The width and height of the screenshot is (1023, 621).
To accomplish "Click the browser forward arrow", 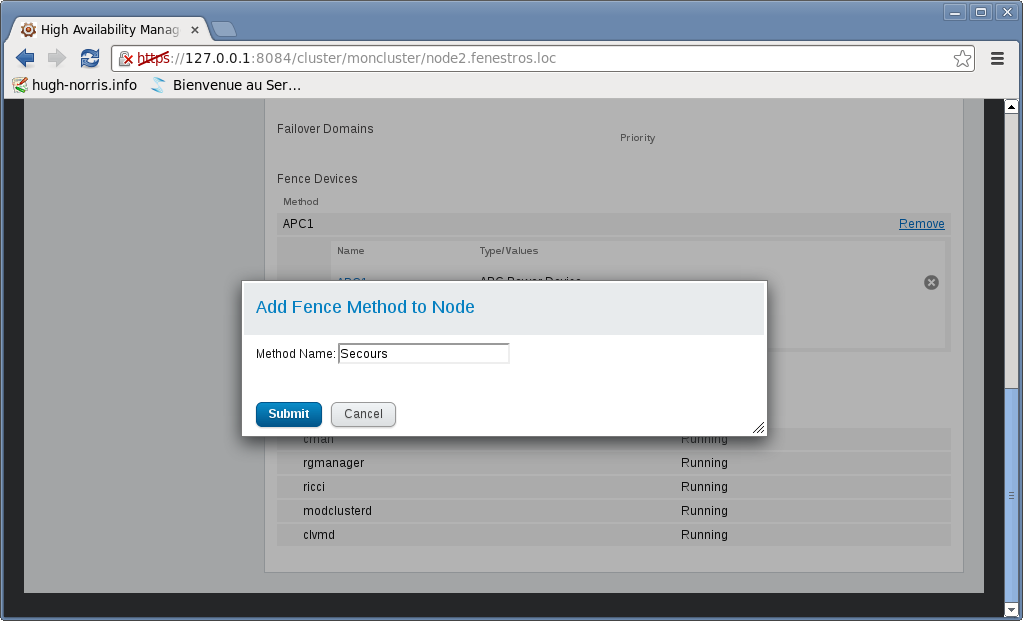I will [56, 58].
